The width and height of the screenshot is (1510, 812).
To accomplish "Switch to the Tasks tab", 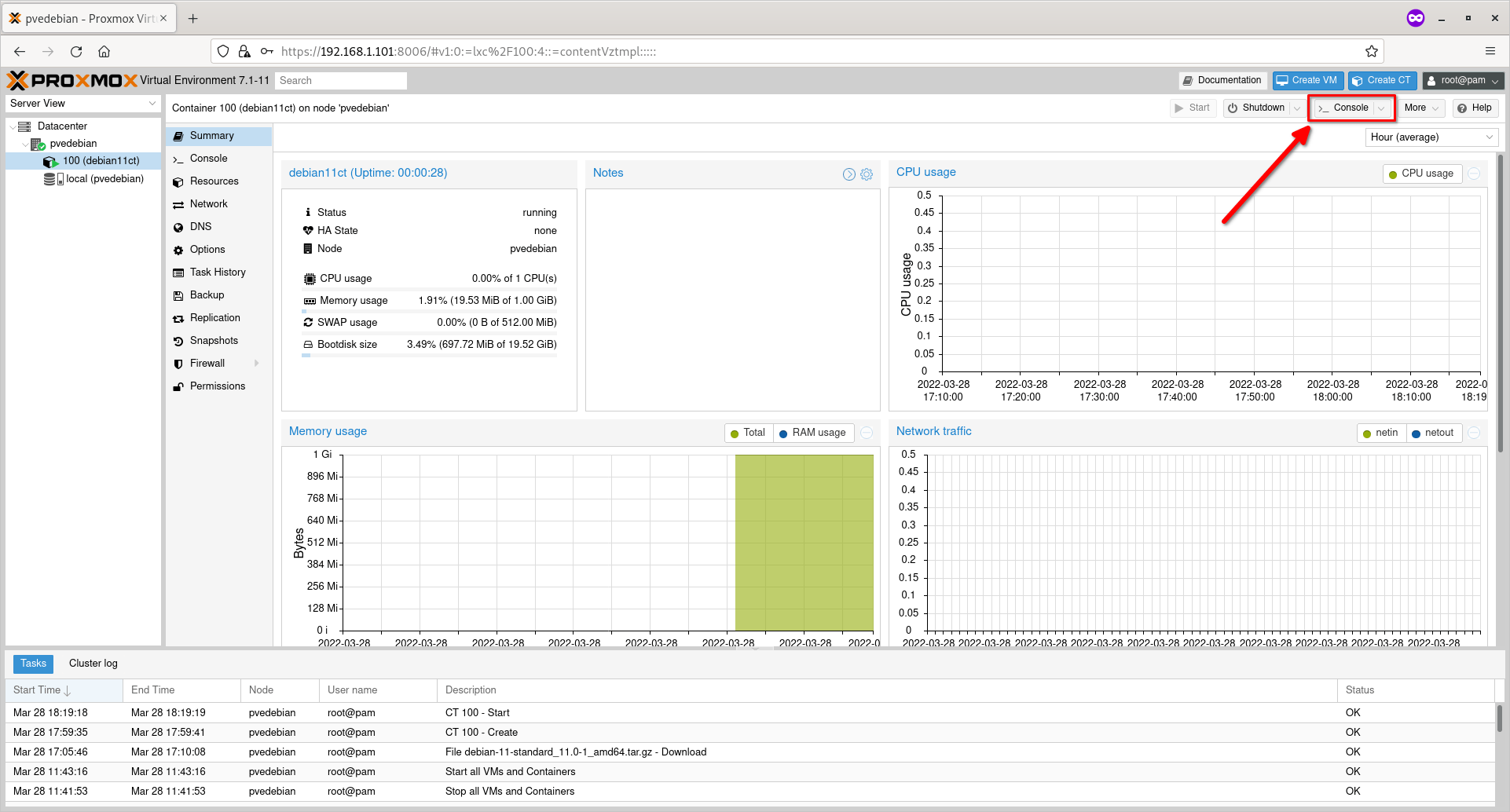I will pos(34,664).
